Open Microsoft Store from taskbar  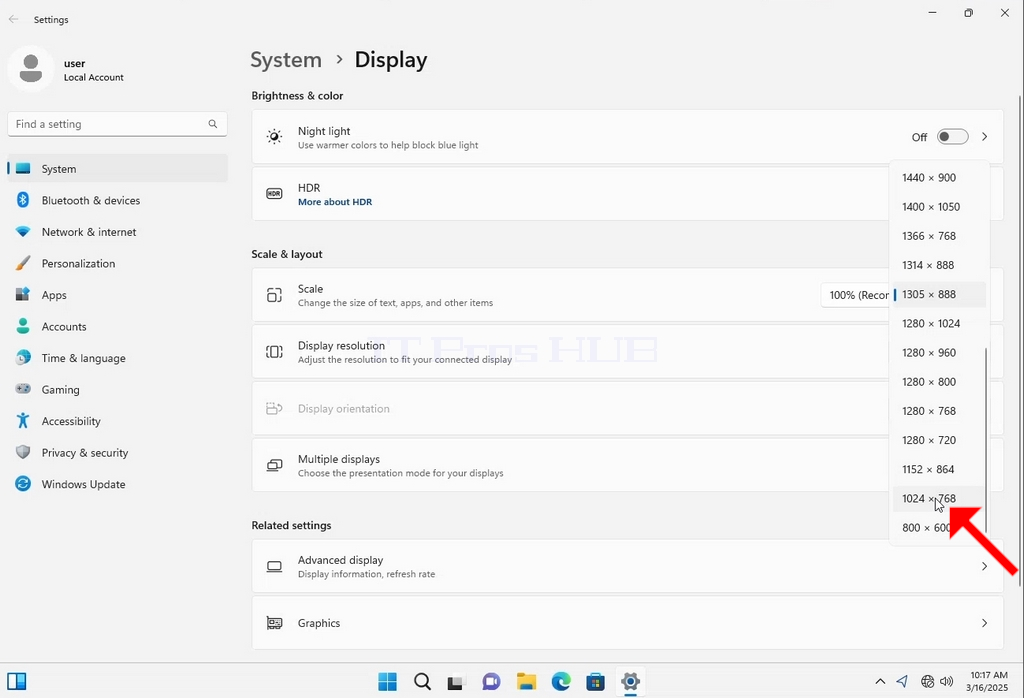pyautogui.click(x=596, y=682)
